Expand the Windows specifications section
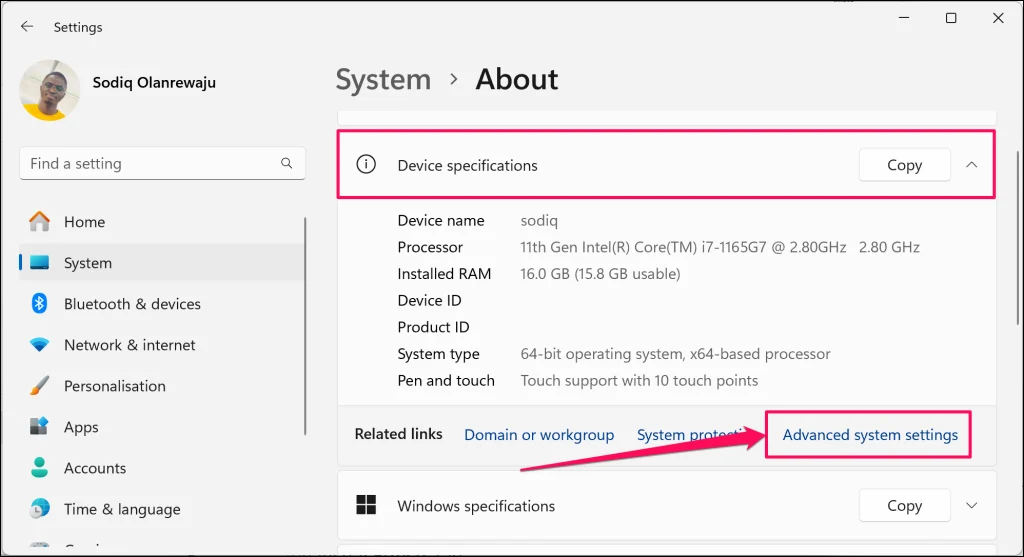This screenshot has height=557, width=1024. (x=972, y=506)
